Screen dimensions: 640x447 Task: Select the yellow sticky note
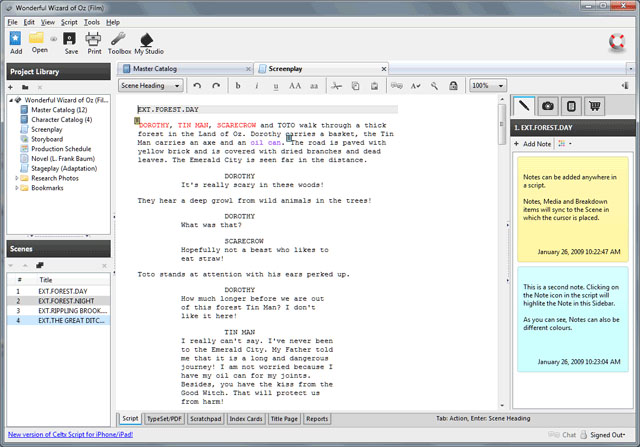(x=573, y=209)
